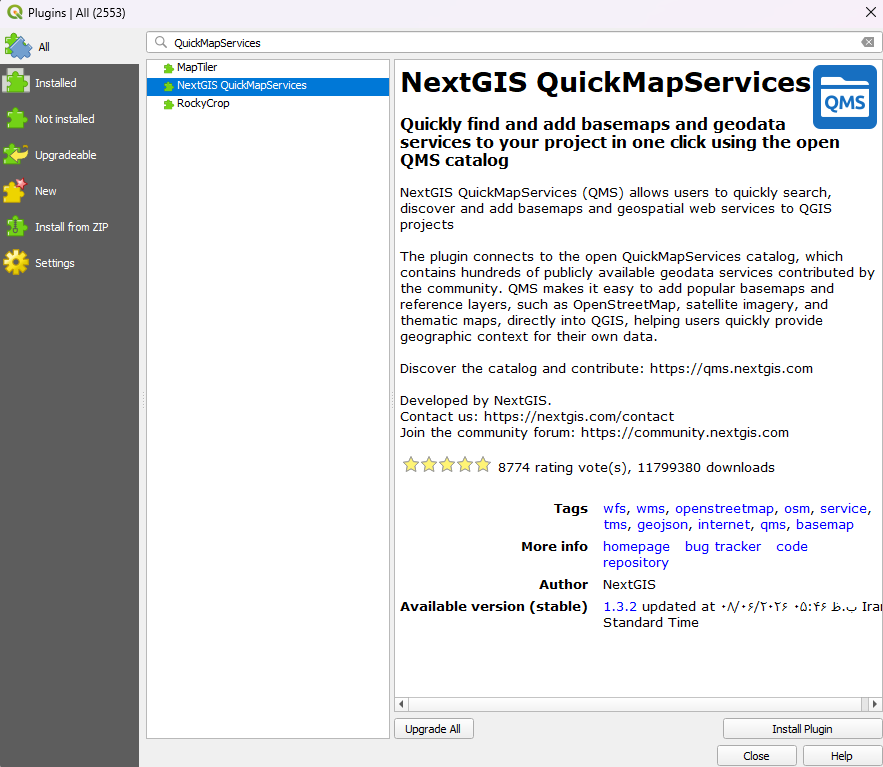Open the code repository link
Screen dimensions: 883x767
pyautogui.click(x=792, y=546)
